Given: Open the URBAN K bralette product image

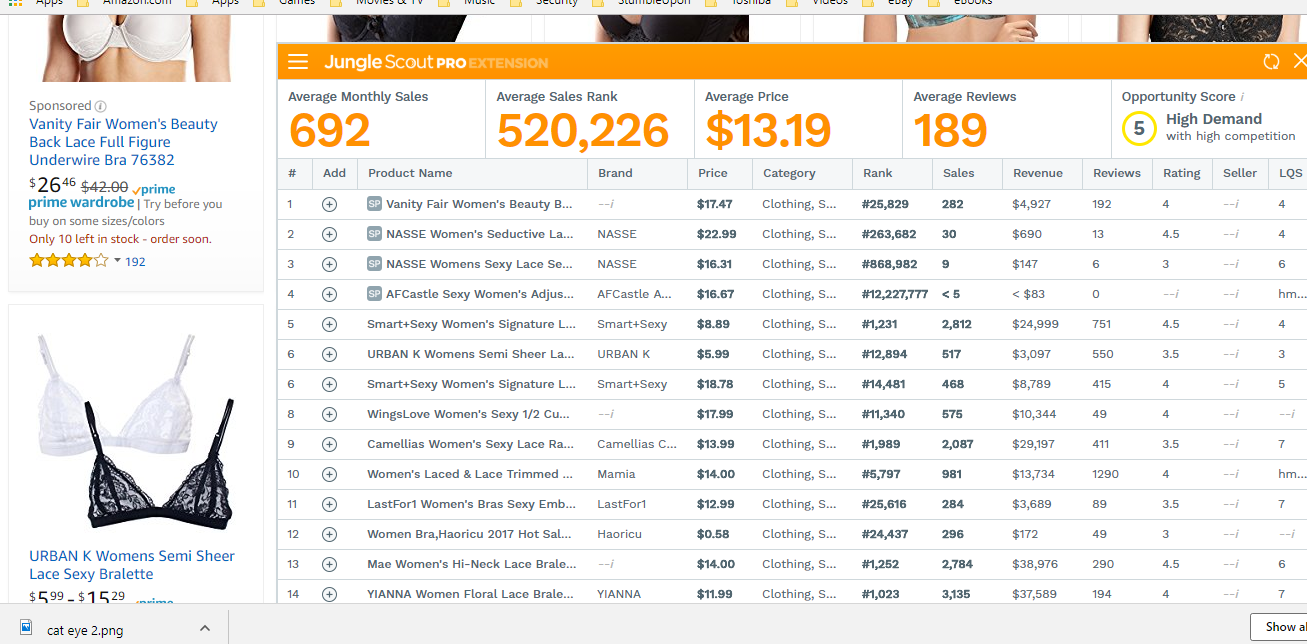Looking at the screenshot, I should [136, 432].
